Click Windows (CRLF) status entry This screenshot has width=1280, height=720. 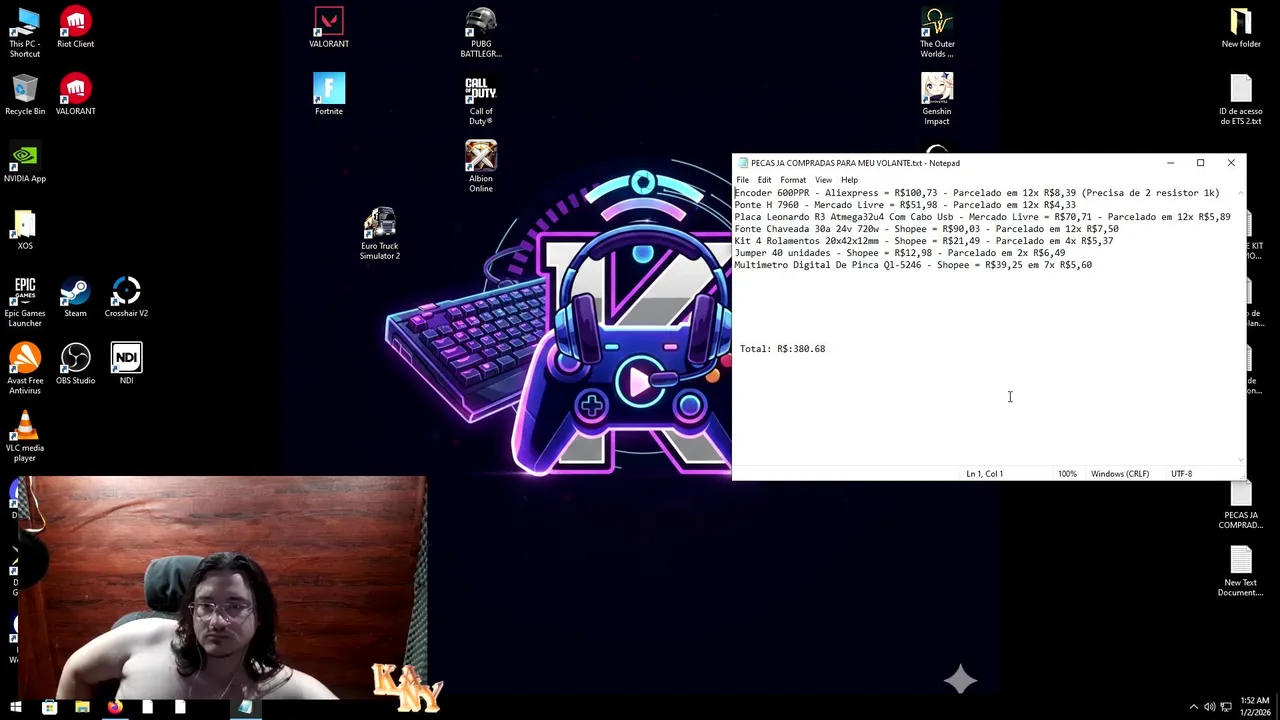(x=1120, y=474)
